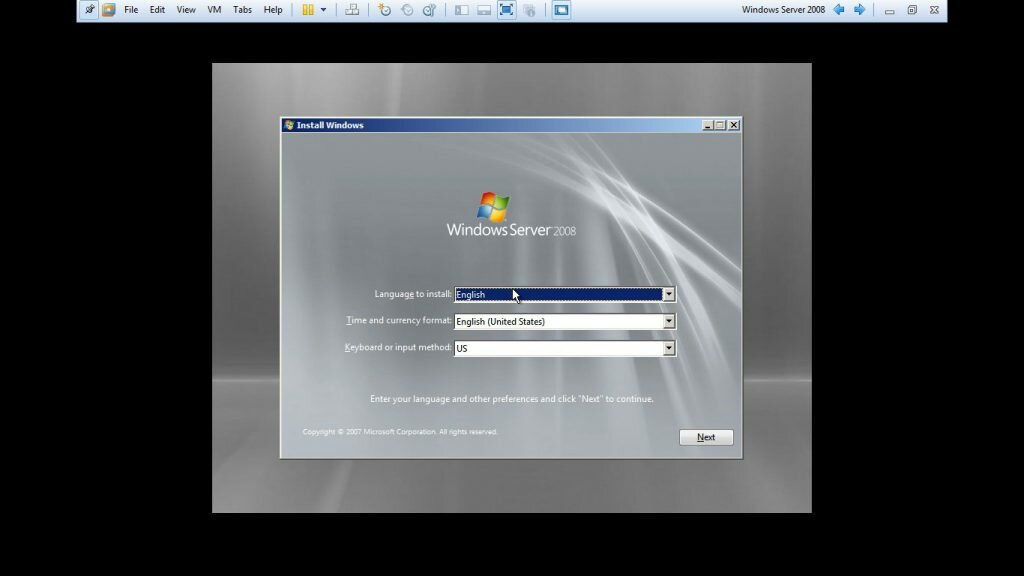
Task: Toggle full screen mode icon
Action: click(506, 10)
